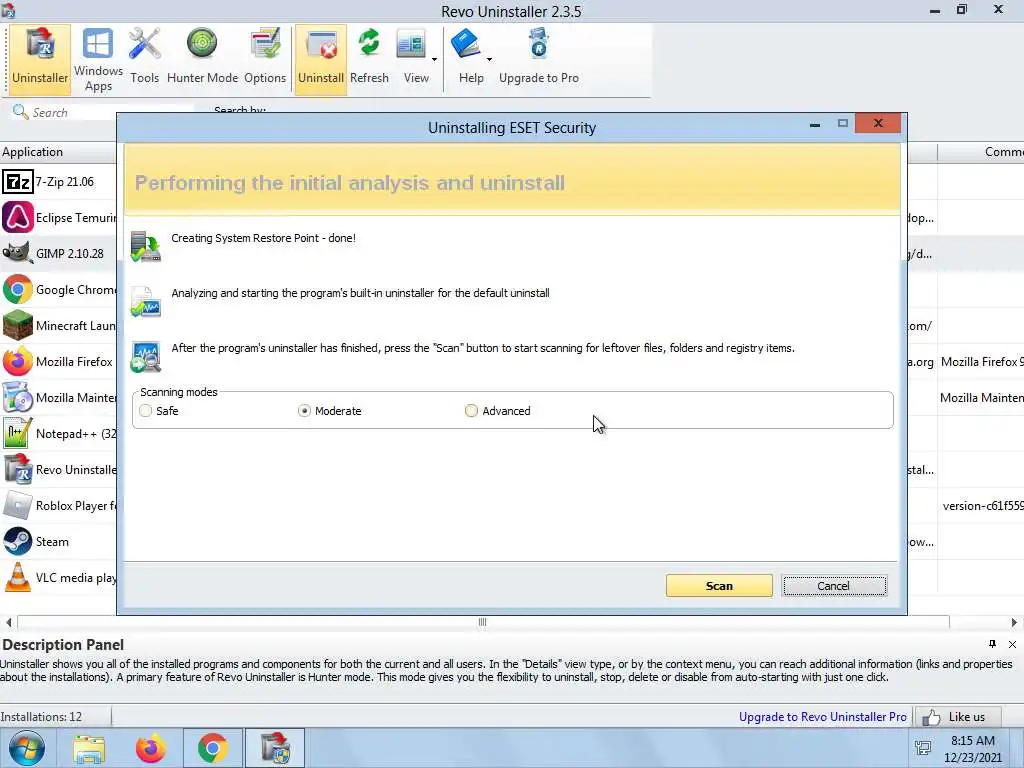Cancel the ESET uninstall dialog
Screen dimensions: 1024x768
pyautogui.click(x=834, y=586)
